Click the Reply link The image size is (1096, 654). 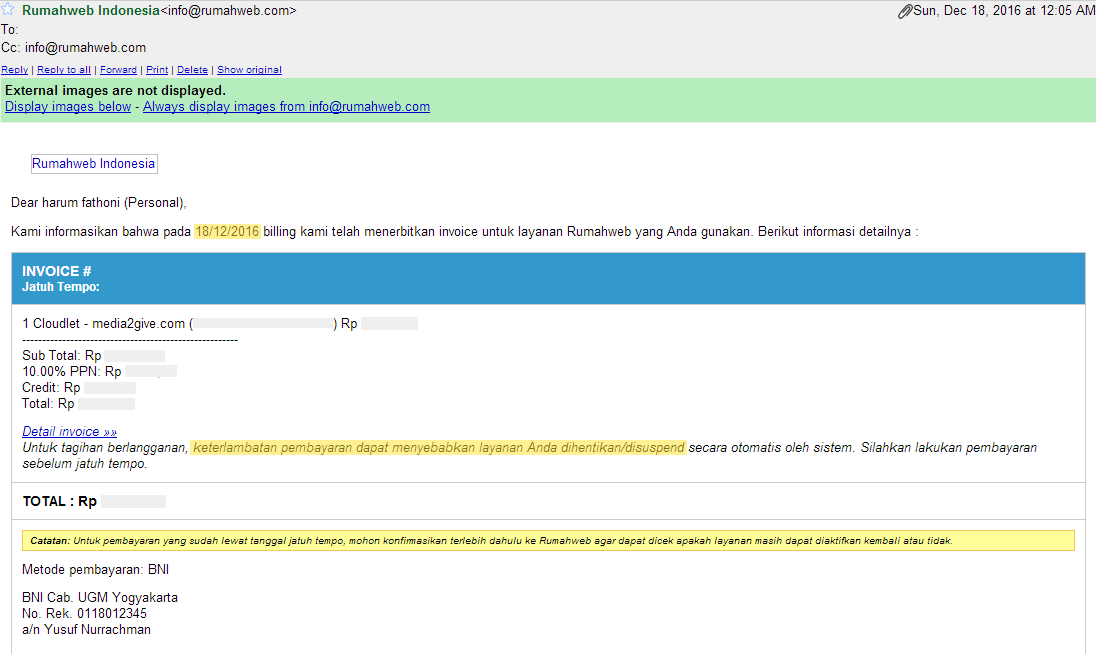point(14,70)
